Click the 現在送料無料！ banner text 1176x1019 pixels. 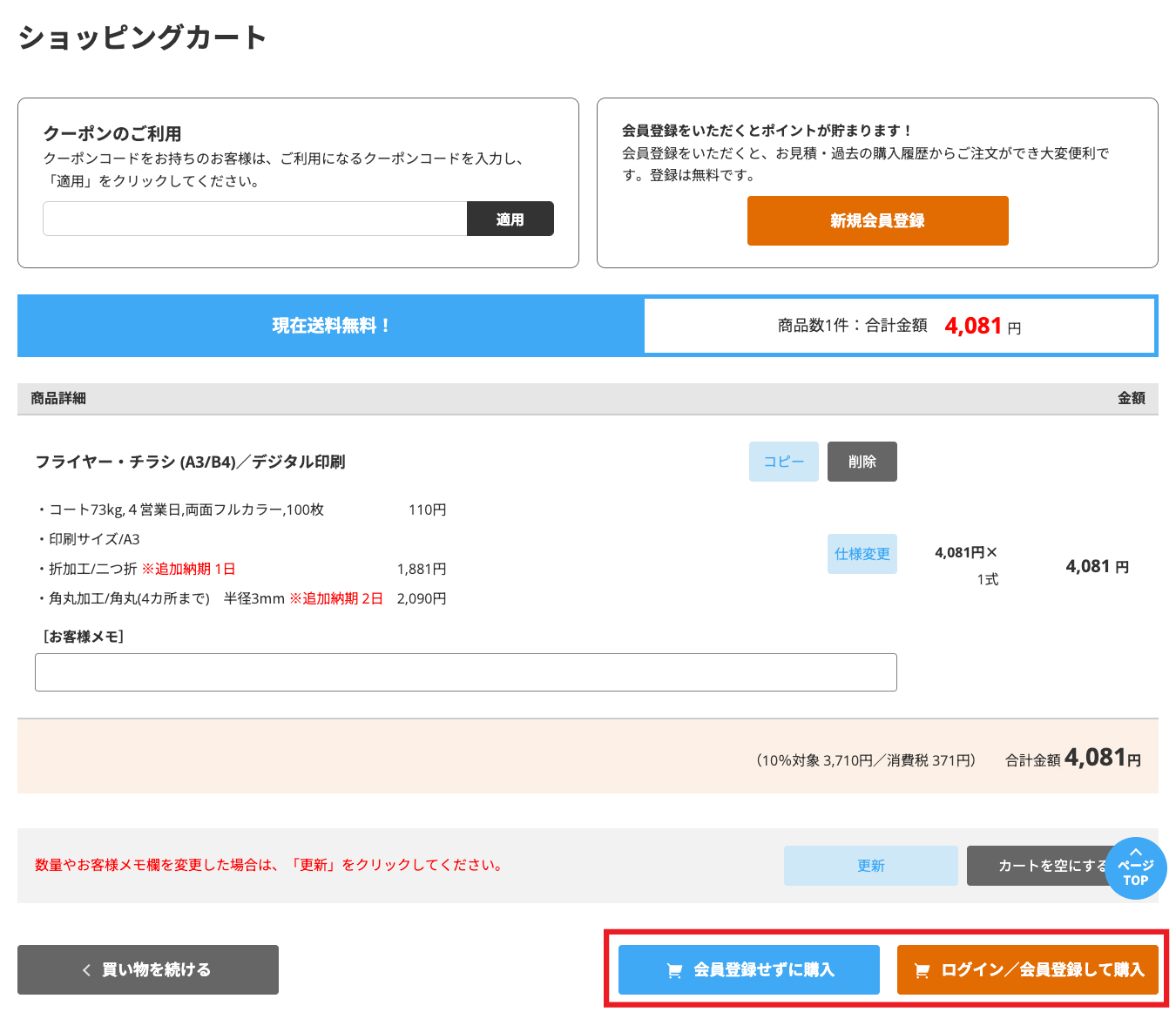(x=331, y=326)
